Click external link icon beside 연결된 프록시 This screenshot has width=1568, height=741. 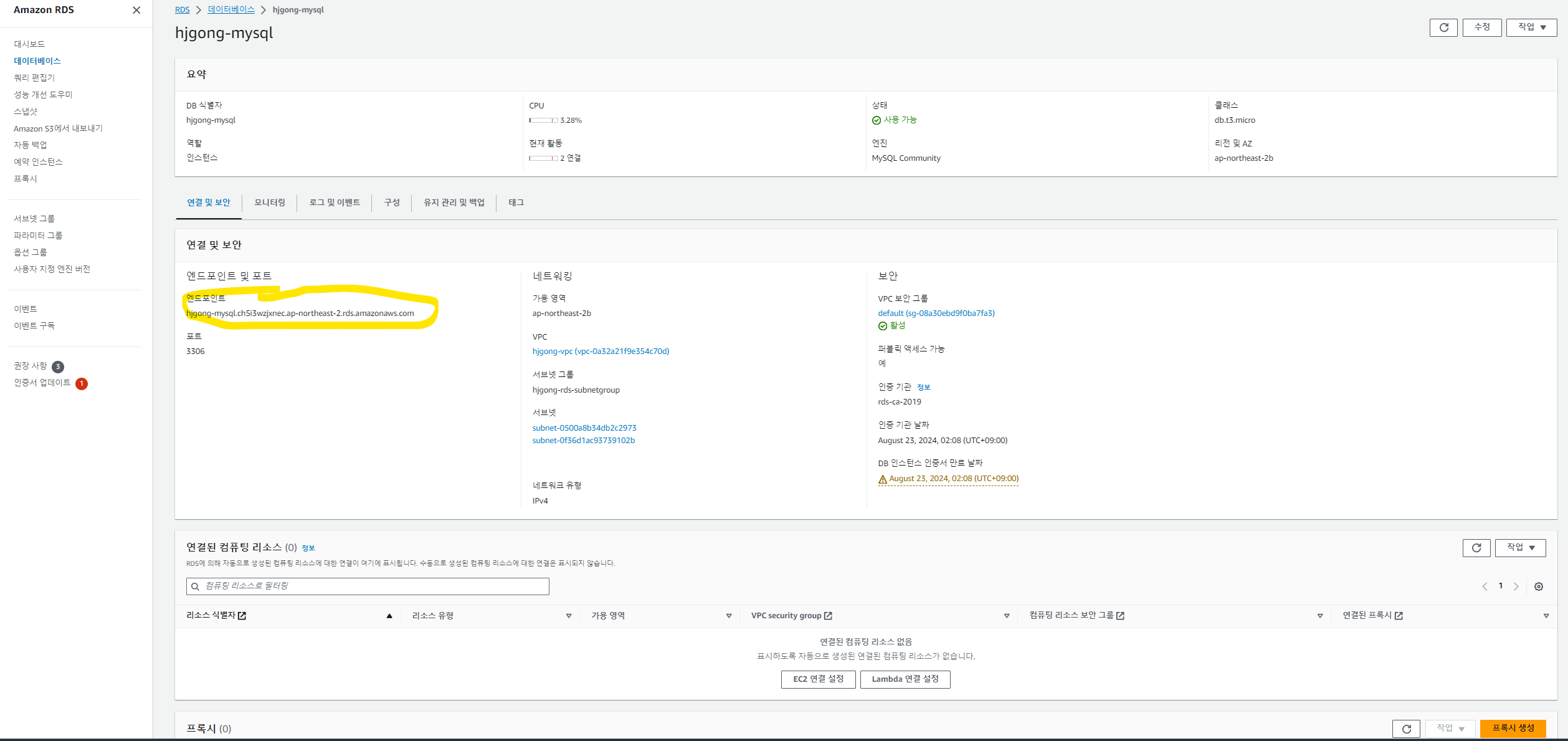pos(1399,616)
